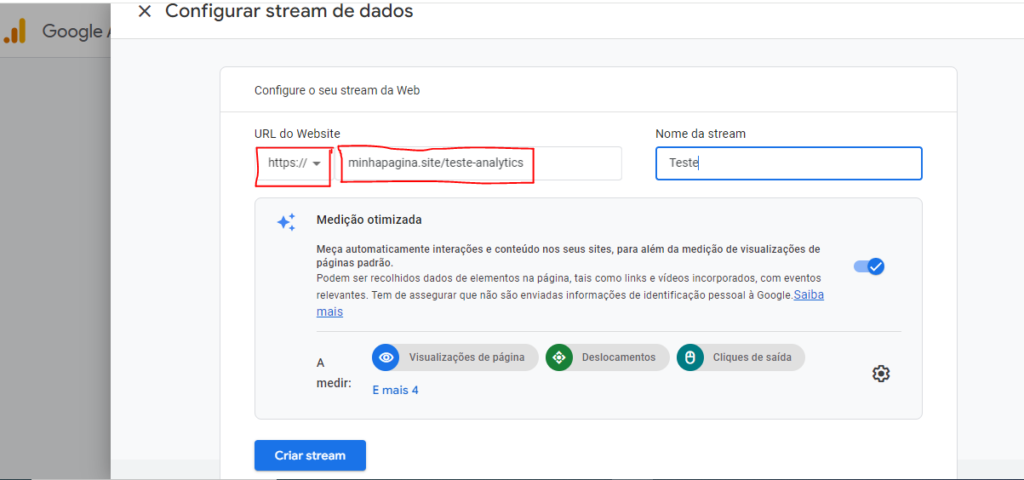Screen dimensions: 1024x480
Task: Expand the E mais 4 link
Action: pos(395,391)
